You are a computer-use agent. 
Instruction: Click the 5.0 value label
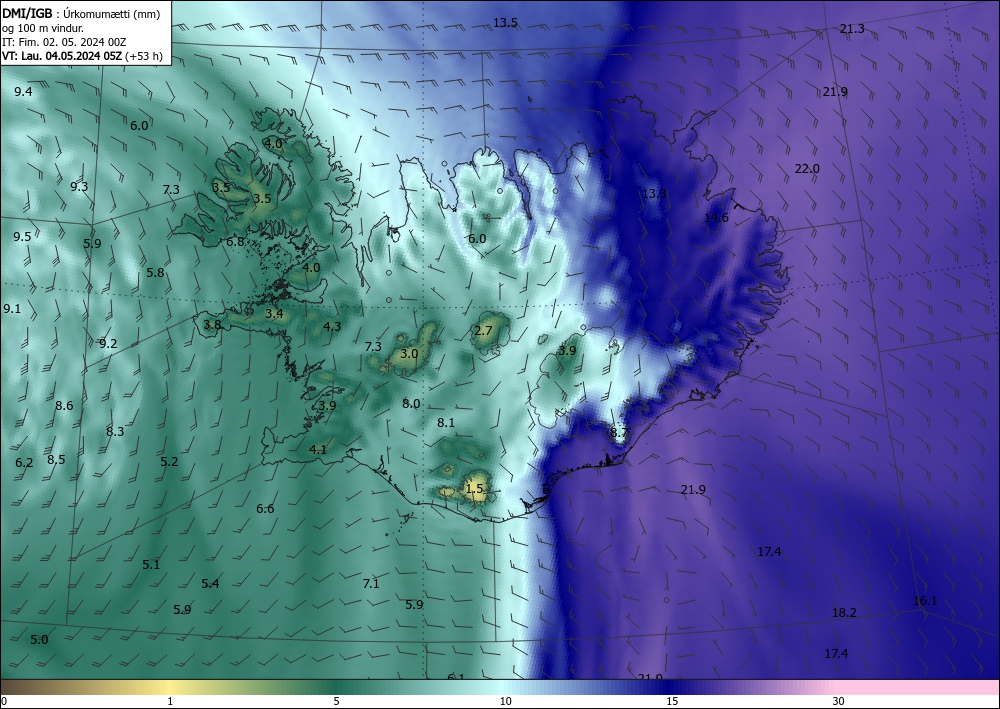click(40, 640)
